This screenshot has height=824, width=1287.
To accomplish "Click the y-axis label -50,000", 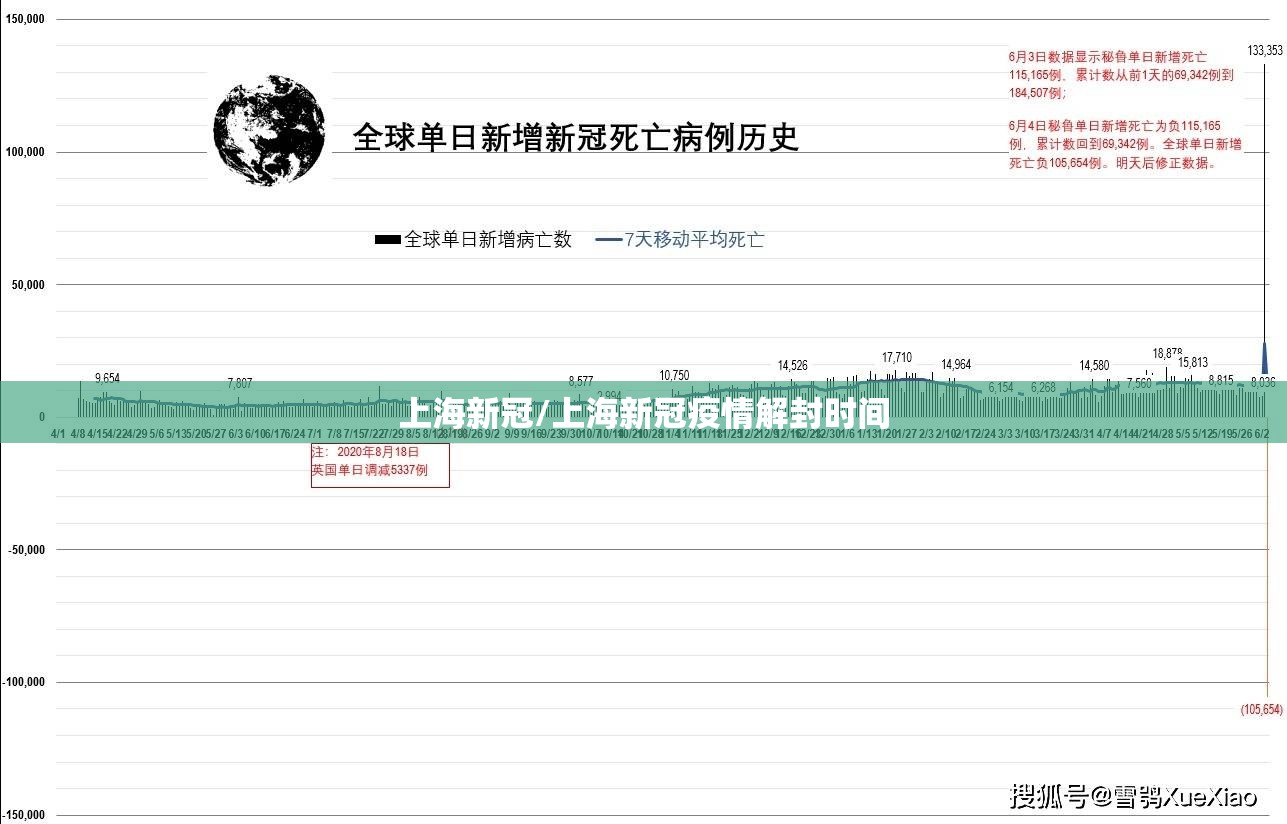I will (x=27, y=549).
